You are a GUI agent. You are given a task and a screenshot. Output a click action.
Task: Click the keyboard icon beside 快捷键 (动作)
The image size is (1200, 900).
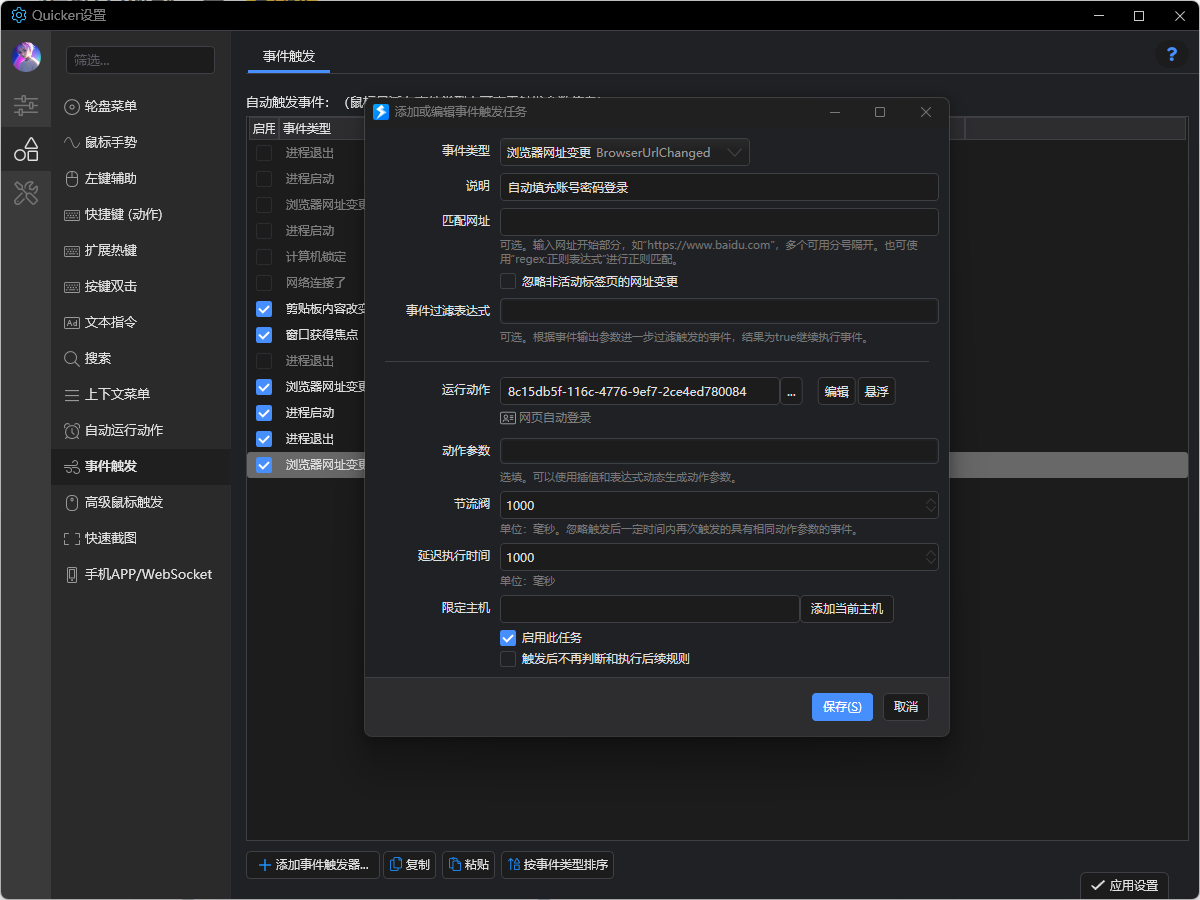(72, 214)
